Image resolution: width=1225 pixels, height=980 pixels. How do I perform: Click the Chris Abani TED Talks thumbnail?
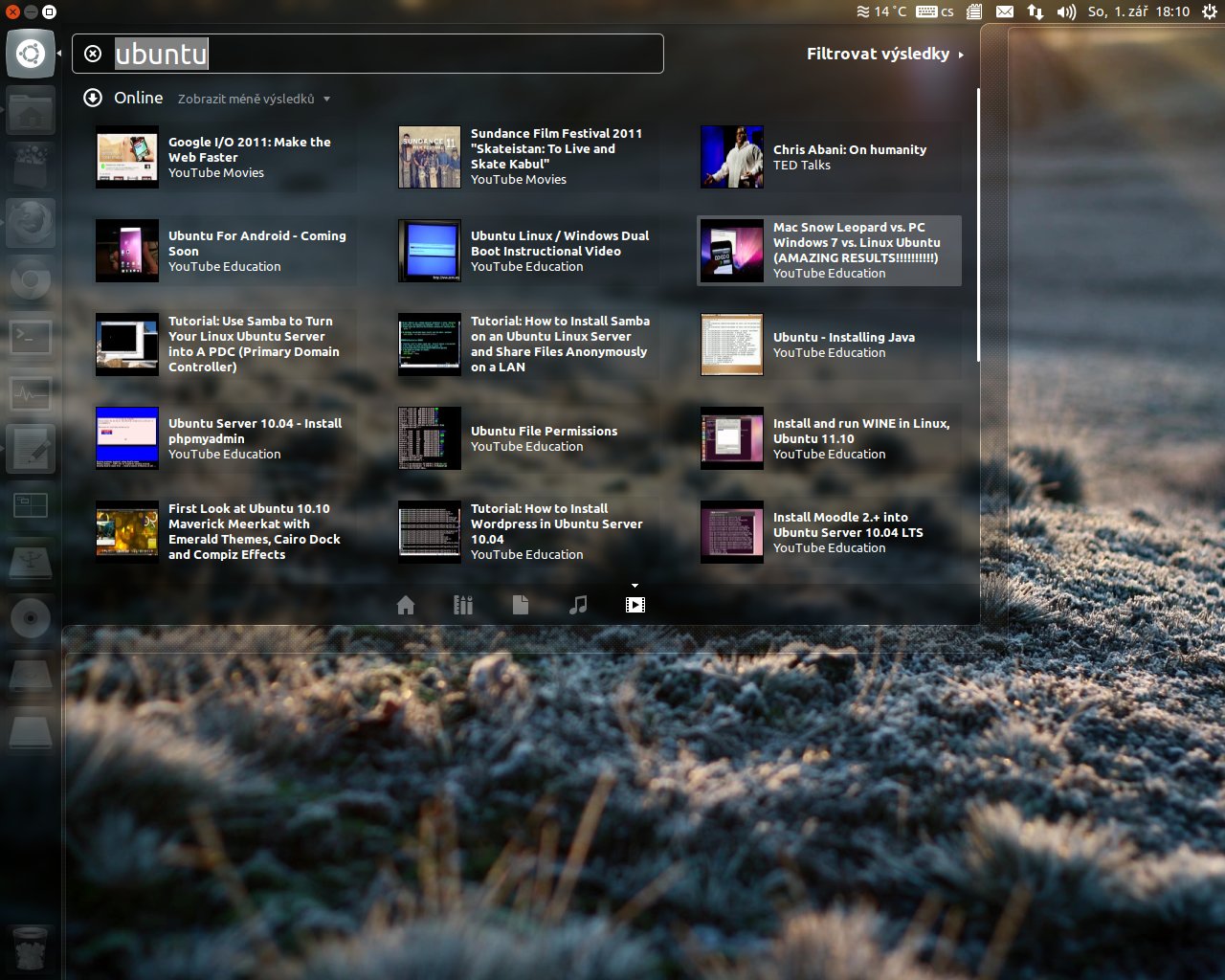coord(732,157)
